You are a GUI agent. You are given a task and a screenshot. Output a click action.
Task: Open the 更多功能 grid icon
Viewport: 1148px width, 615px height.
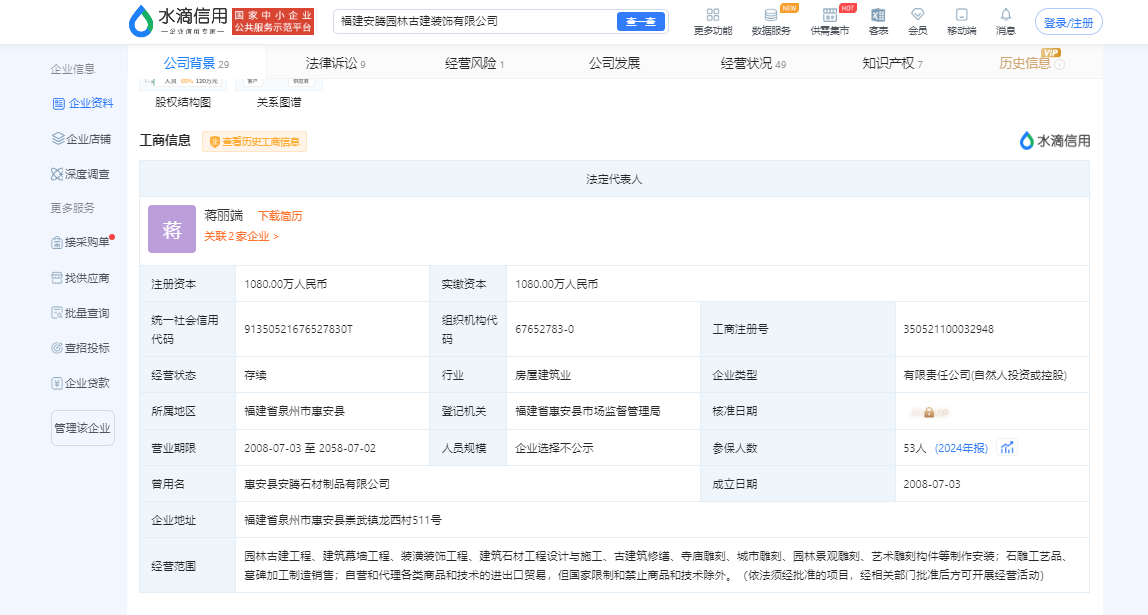[x=712, y=15]
